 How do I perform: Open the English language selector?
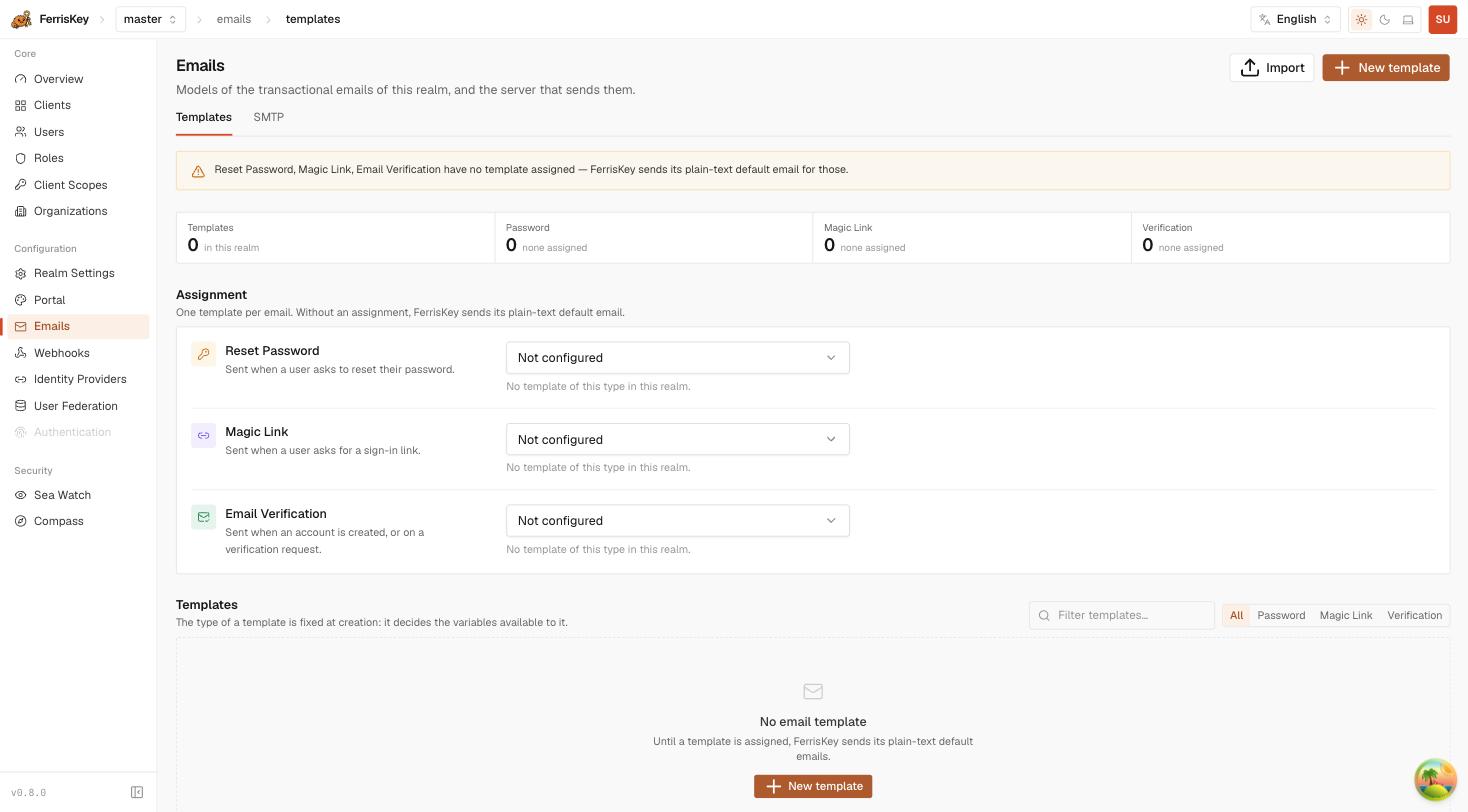click(x=1295, y=19)
